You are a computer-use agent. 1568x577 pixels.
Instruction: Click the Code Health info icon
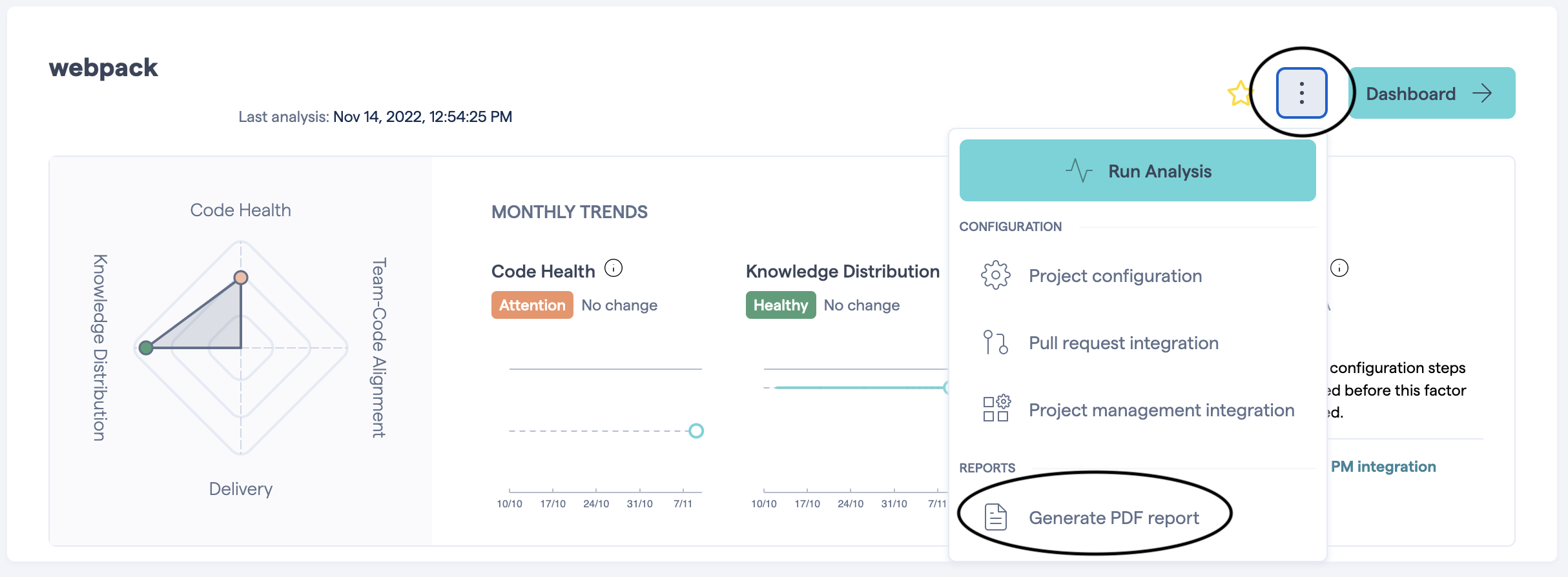[614, 268]
